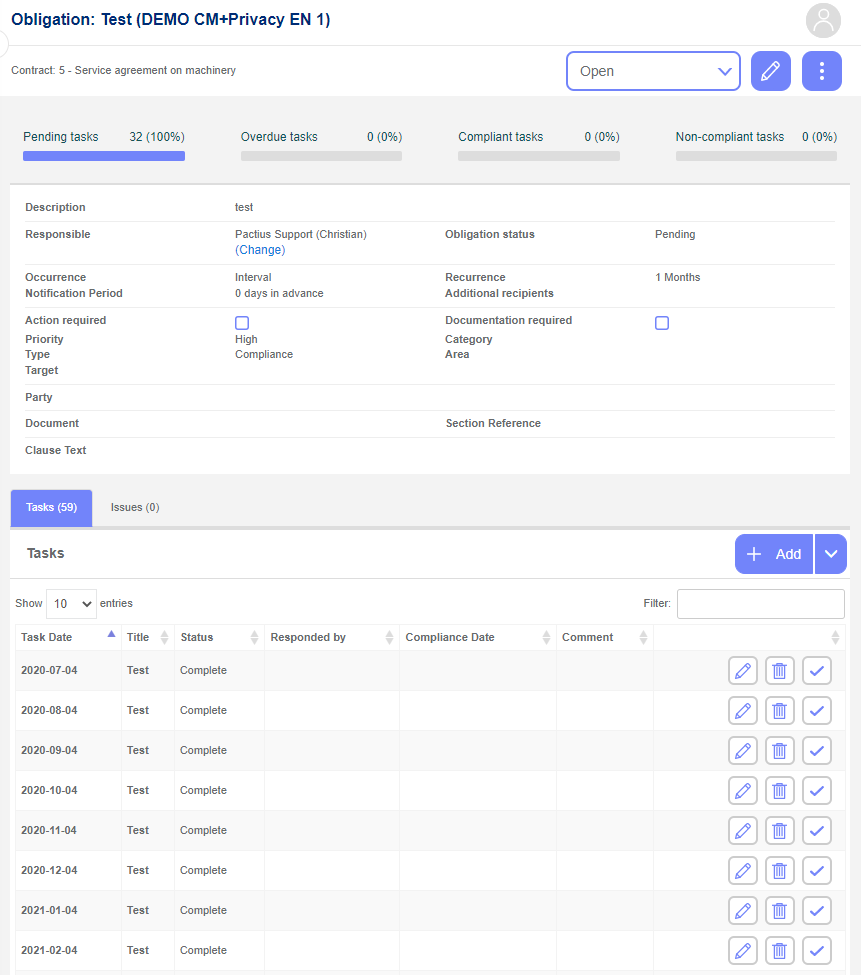
Task: Click the contract name 'Service agreement on machinery'
Action: (155, 70)
